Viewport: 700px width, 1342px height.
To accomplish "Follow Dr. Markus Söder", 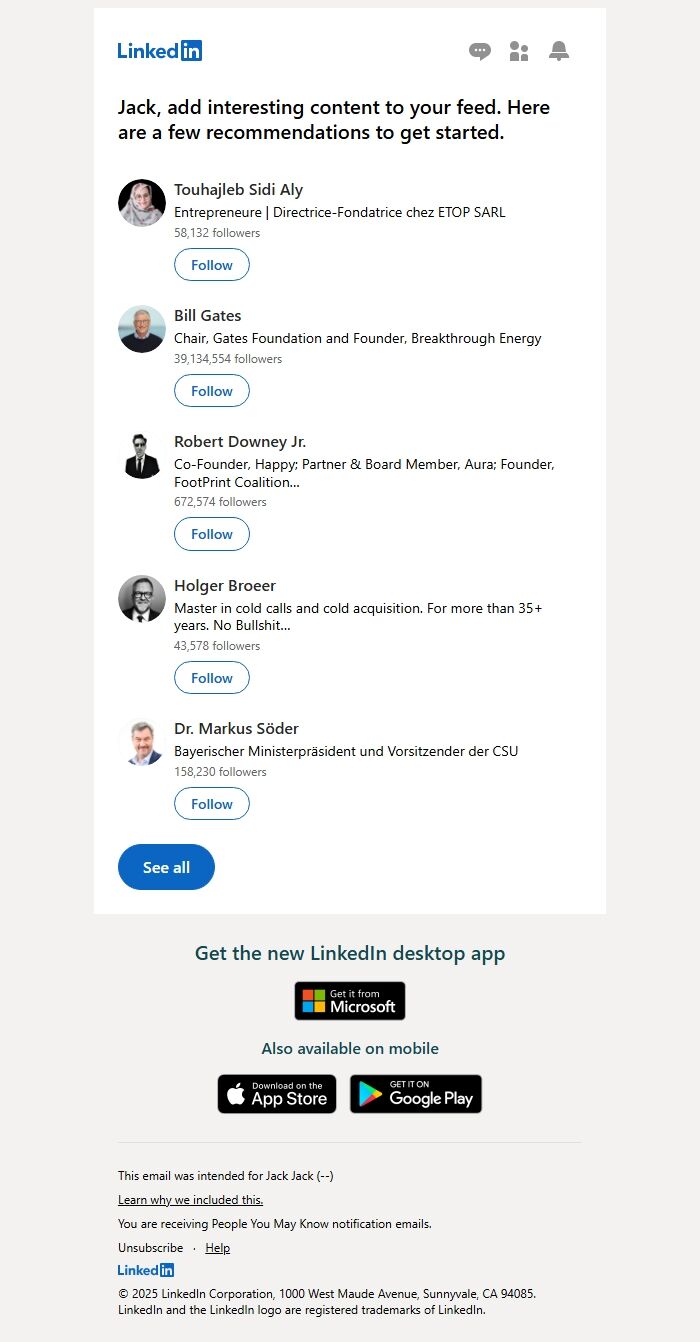I will coord(212,803).
